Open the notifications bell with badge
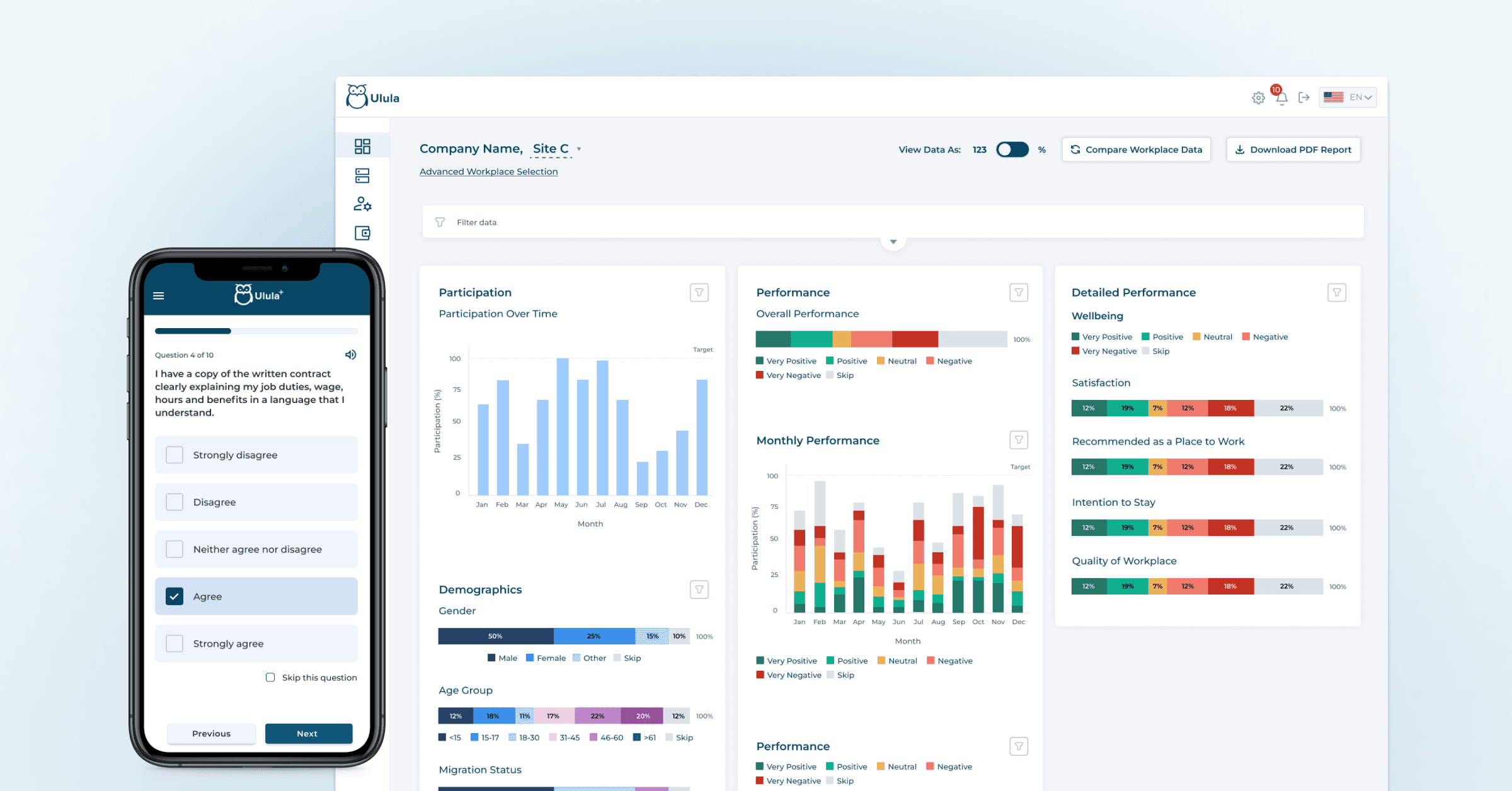The image size is (1512, 791). (x=1281, y=98)
